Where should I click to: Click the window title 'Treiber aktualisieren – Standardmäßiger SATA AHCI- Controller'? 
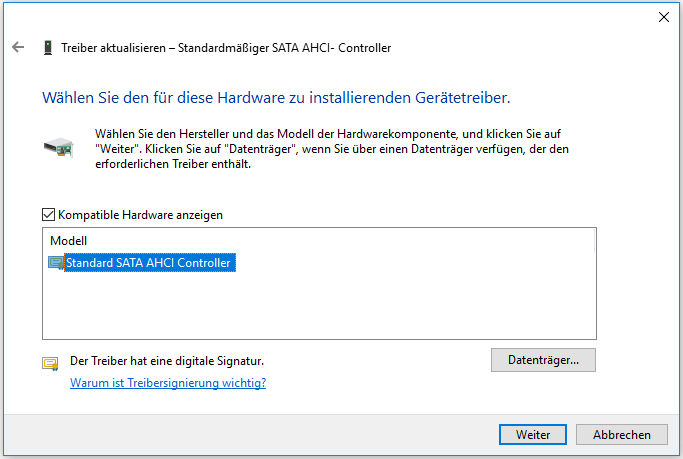[x=226, y=47]
